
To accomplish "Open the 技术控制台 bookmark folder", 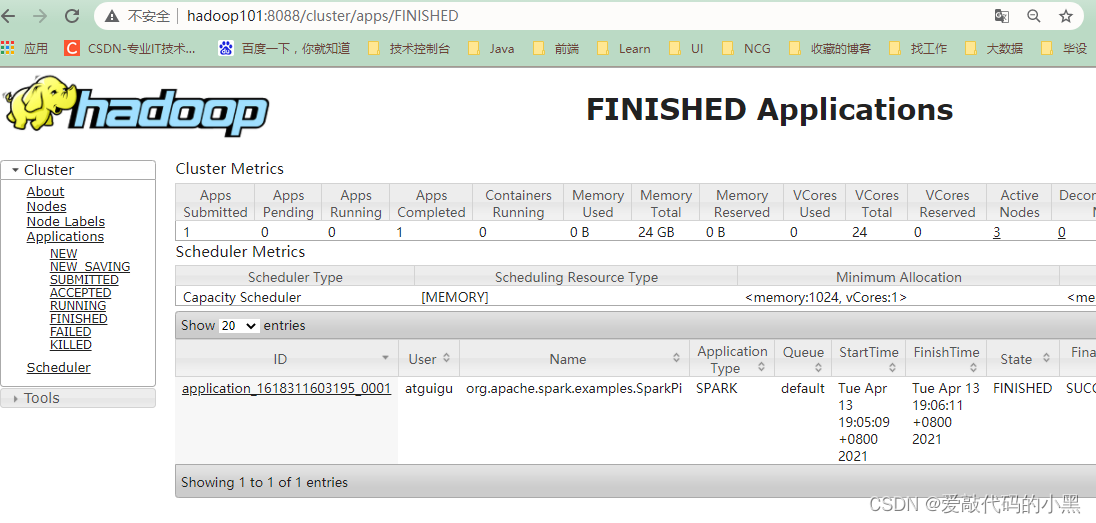I will click(410, 48).
